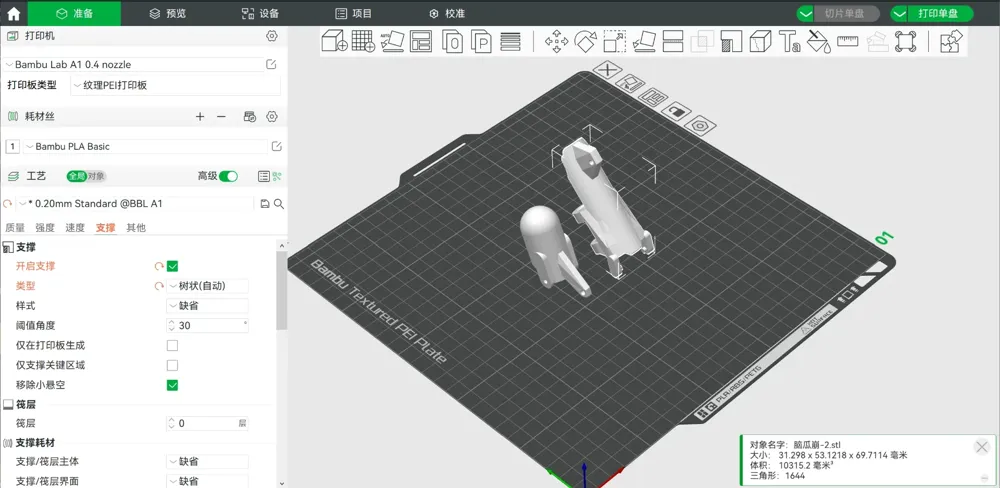This screenshot has width=1000, height=488.
Task: Switch to the 预览 preview tab
Action: pos(167,13)
